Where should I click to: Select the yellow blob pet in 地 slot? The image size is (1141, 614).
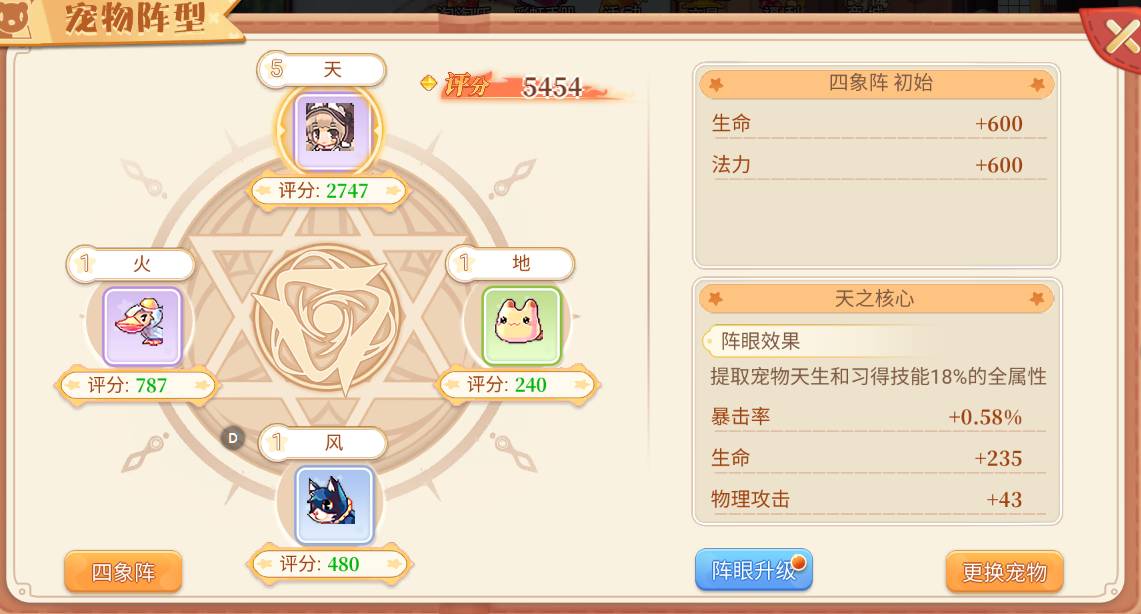(x=522, y=325)
